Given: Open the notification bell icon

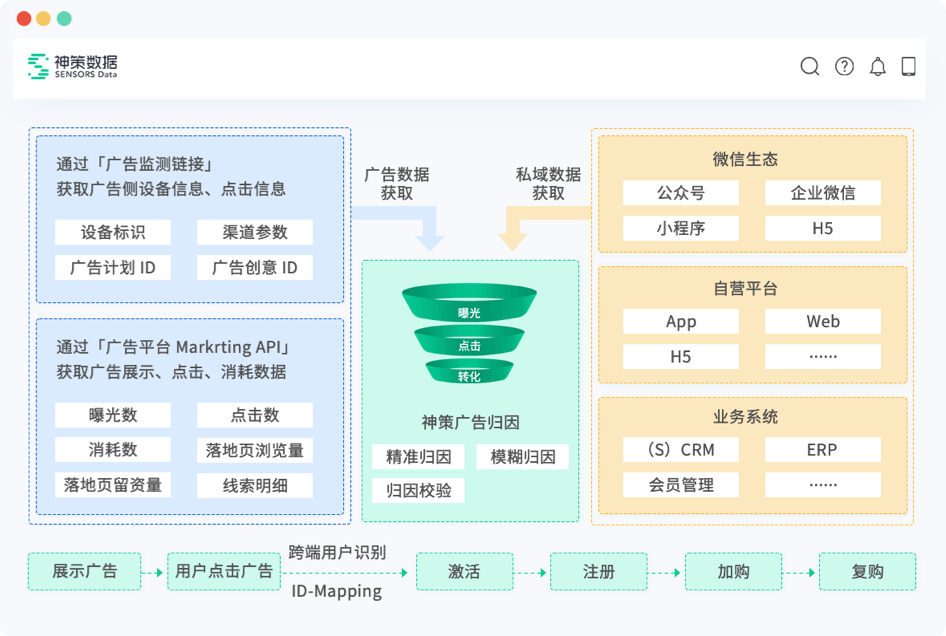Looking at the screenshot, I should (x=878, y=66).
